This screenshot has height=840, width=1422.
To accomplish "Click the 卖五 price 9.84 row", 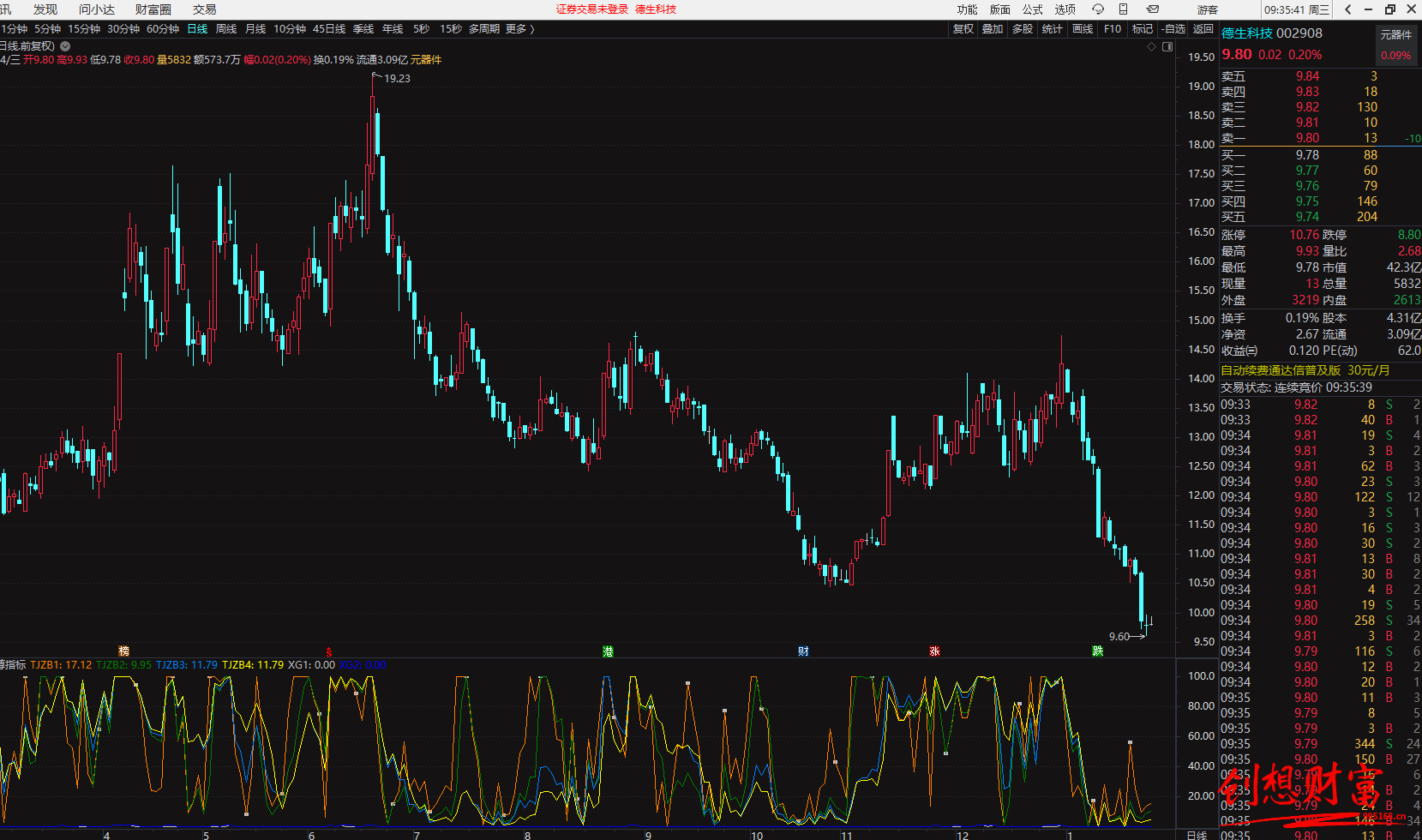I will [1320, 76].
